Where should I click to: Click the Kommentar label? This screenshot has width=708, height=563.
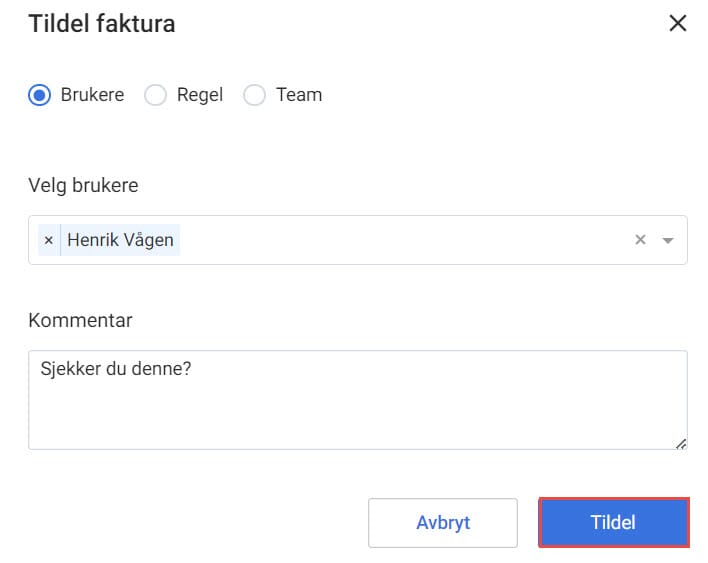[80, 321]
